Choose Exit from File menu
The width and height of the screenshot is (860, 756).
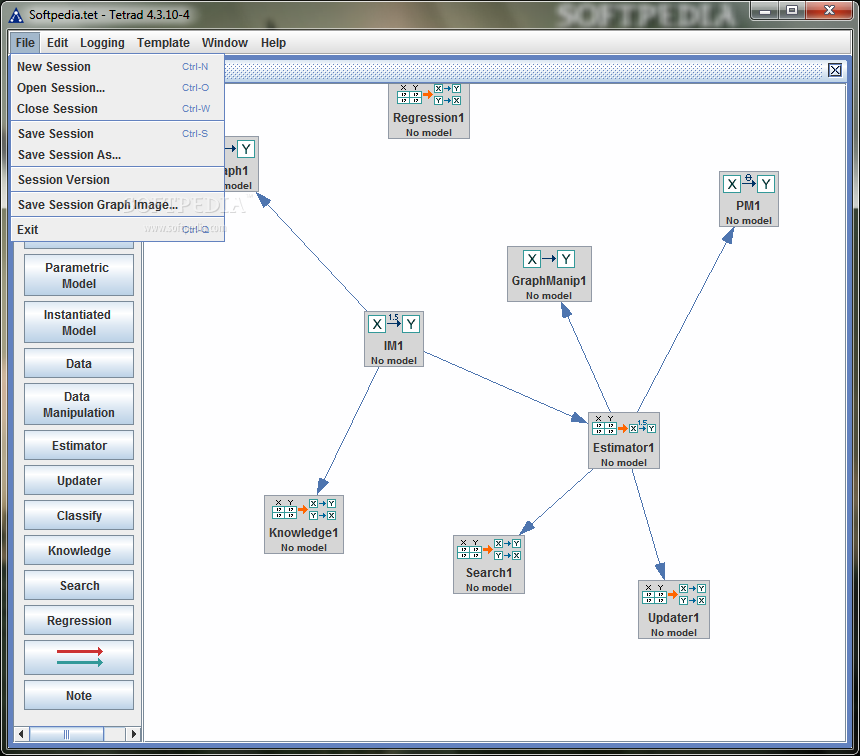coord(117,230)
